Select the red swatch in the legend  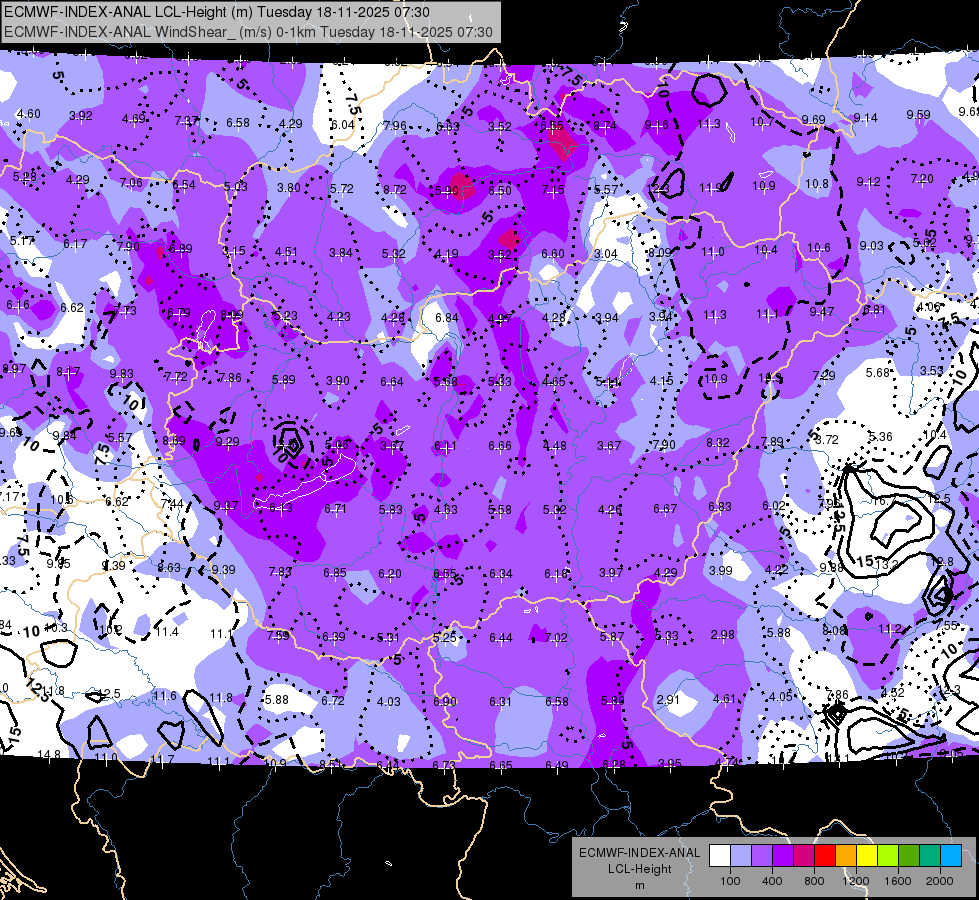point(825,856)
